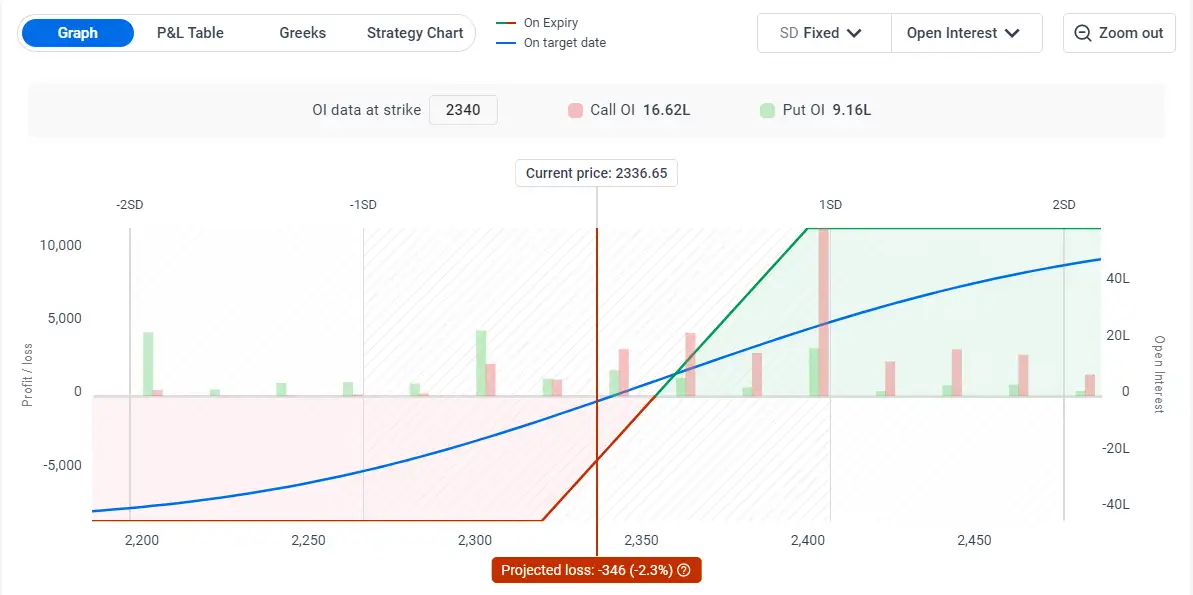Select the Graph tab
Viewport: 1193px width, 595px height.
[77, 32]
